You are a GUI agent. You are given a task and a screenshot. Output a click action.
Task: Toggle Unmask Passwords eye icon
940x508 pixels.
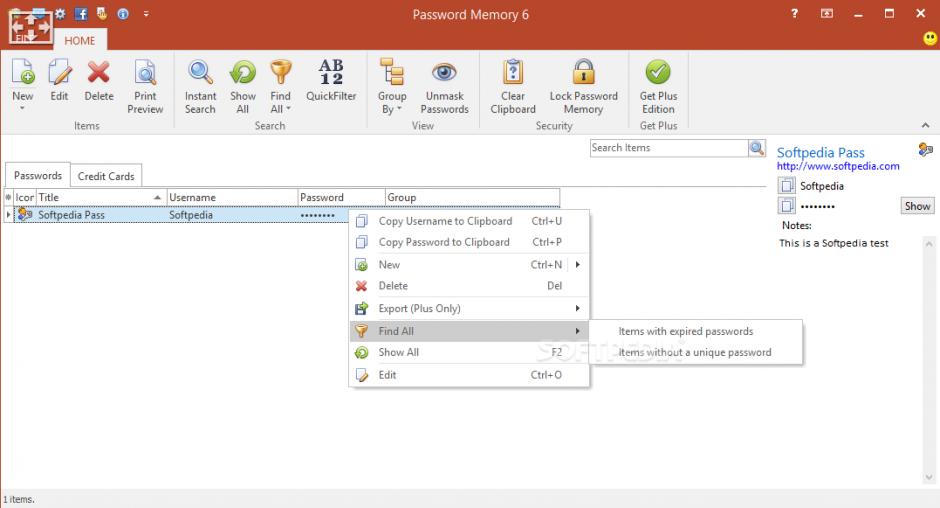[444, 73]
